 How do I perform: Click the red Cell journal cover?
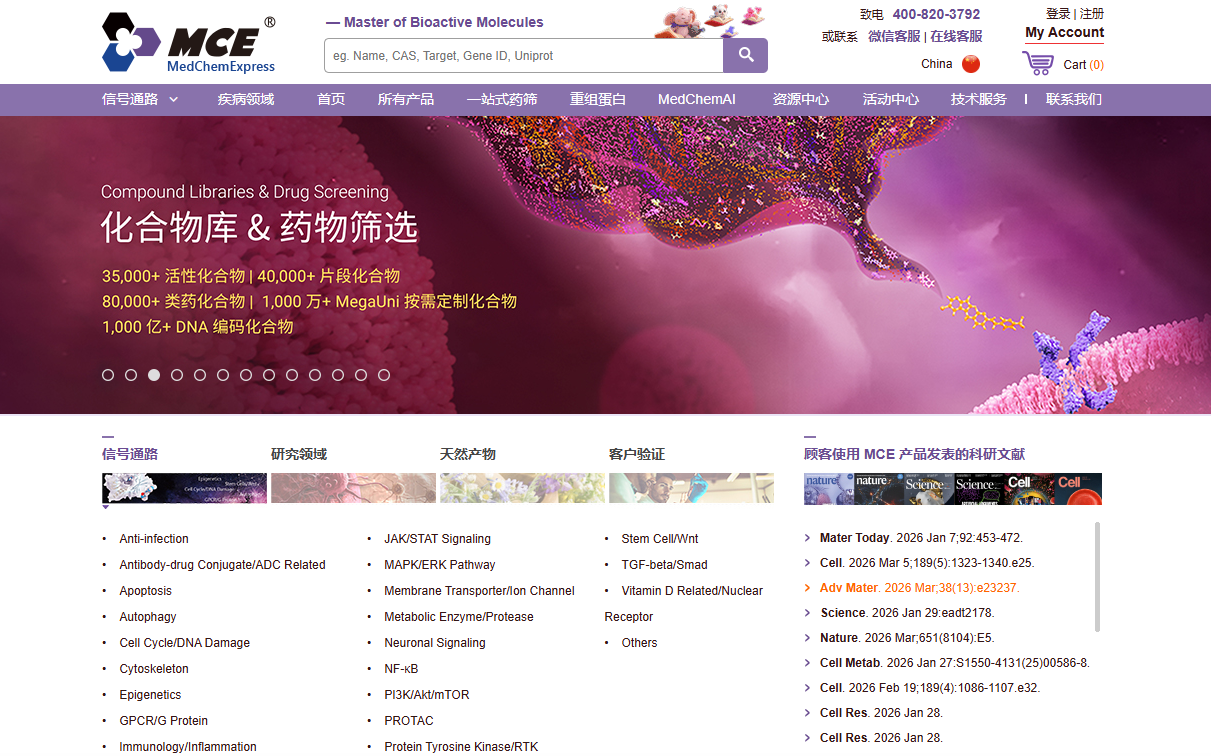pos(1079,488)
